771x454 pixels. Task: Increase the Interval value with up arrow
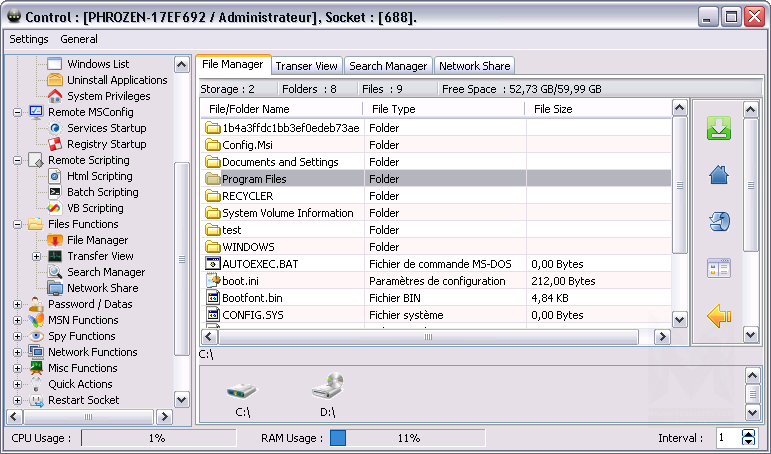point(749,433)
